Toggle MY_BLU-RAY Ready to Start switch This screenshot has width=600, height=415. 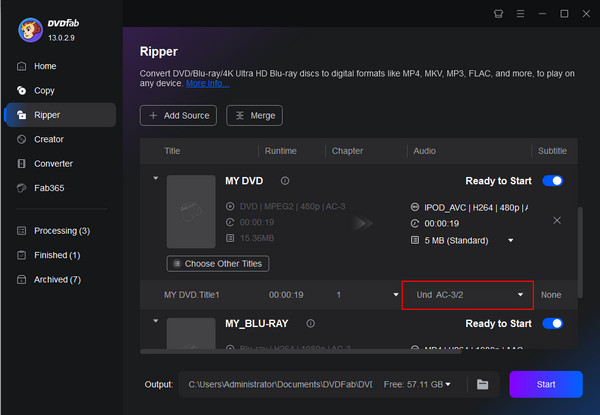[553, 324]
